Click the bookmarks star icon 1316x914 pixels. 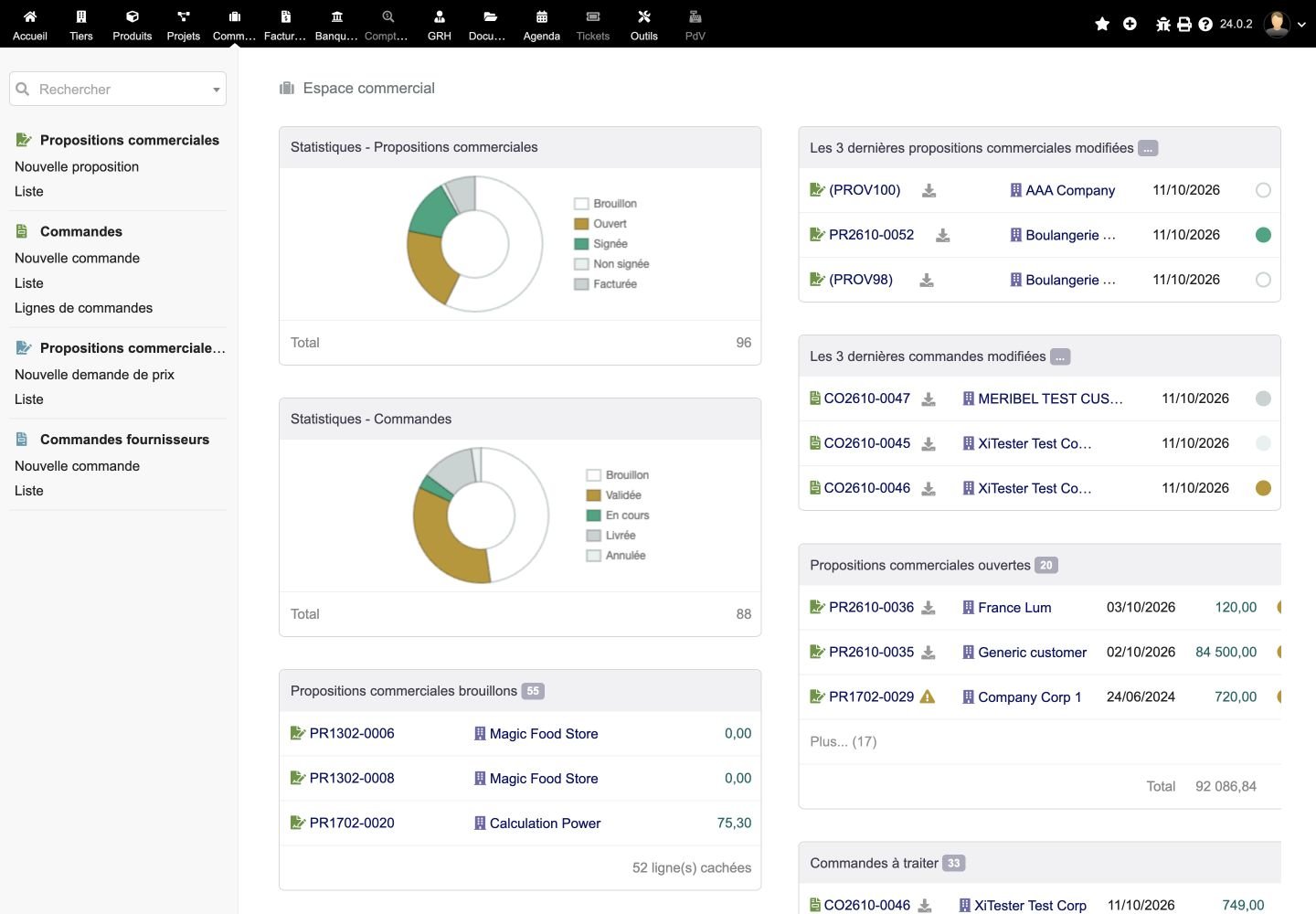pyautogui.click(x=1102, y=24)
